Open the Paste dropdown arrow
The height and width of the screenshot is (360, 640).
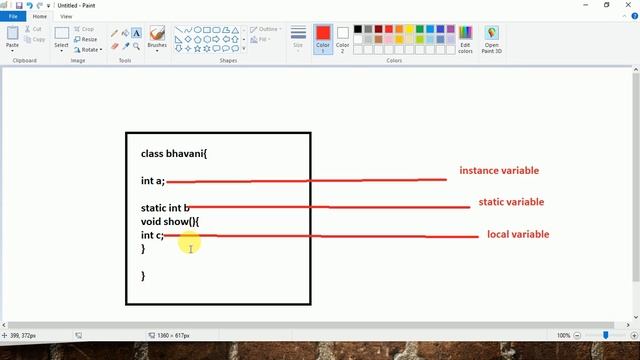pyautogui.click(x=12, y=51)
